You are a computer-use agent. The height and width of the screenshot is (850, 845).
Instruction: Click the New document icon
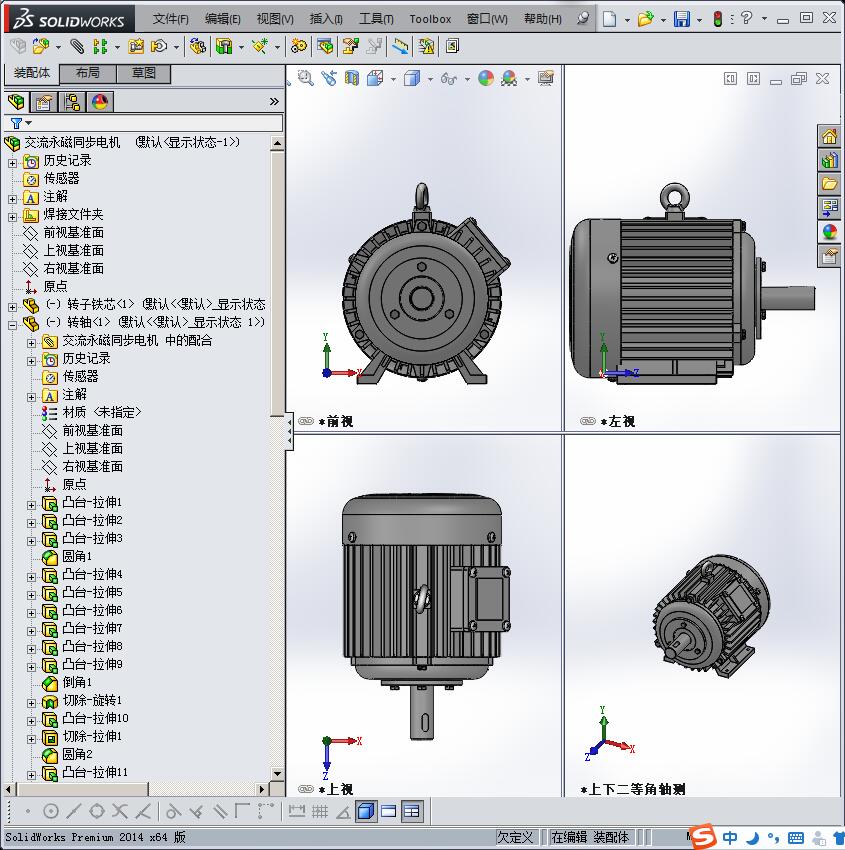click(610, 19)
